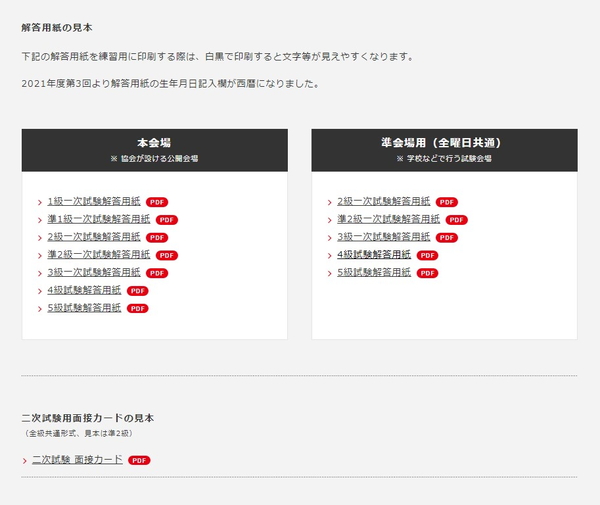The width and height of the screenshot is (600, 505).
Task: Open 準2級一次試験解答用紙 link under 準会場用
Action: [388, 219]
